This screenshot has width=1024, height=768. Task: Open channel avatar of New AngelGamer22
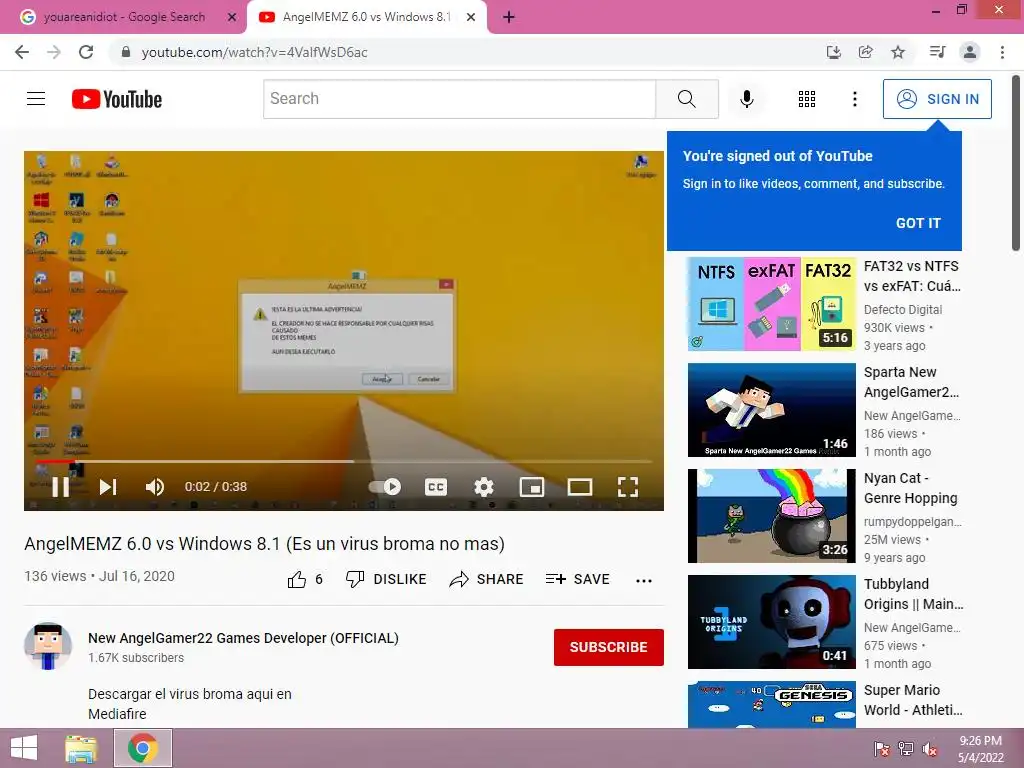point(48,646)
